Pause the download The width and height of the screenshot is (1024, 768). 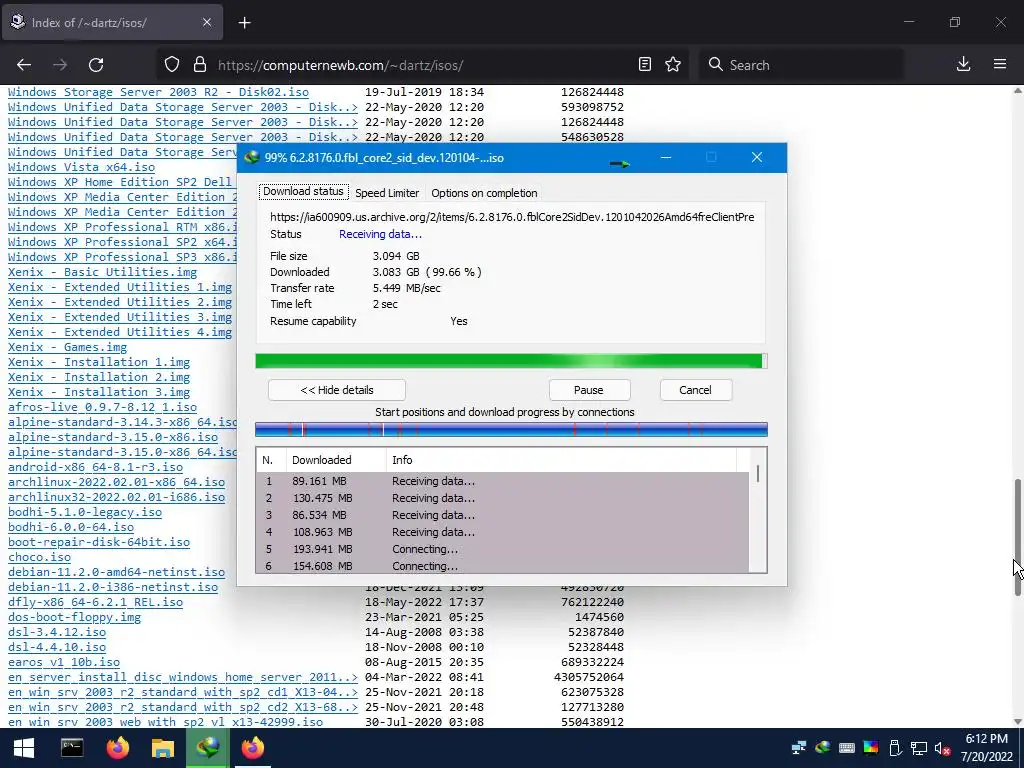[588, 390]
